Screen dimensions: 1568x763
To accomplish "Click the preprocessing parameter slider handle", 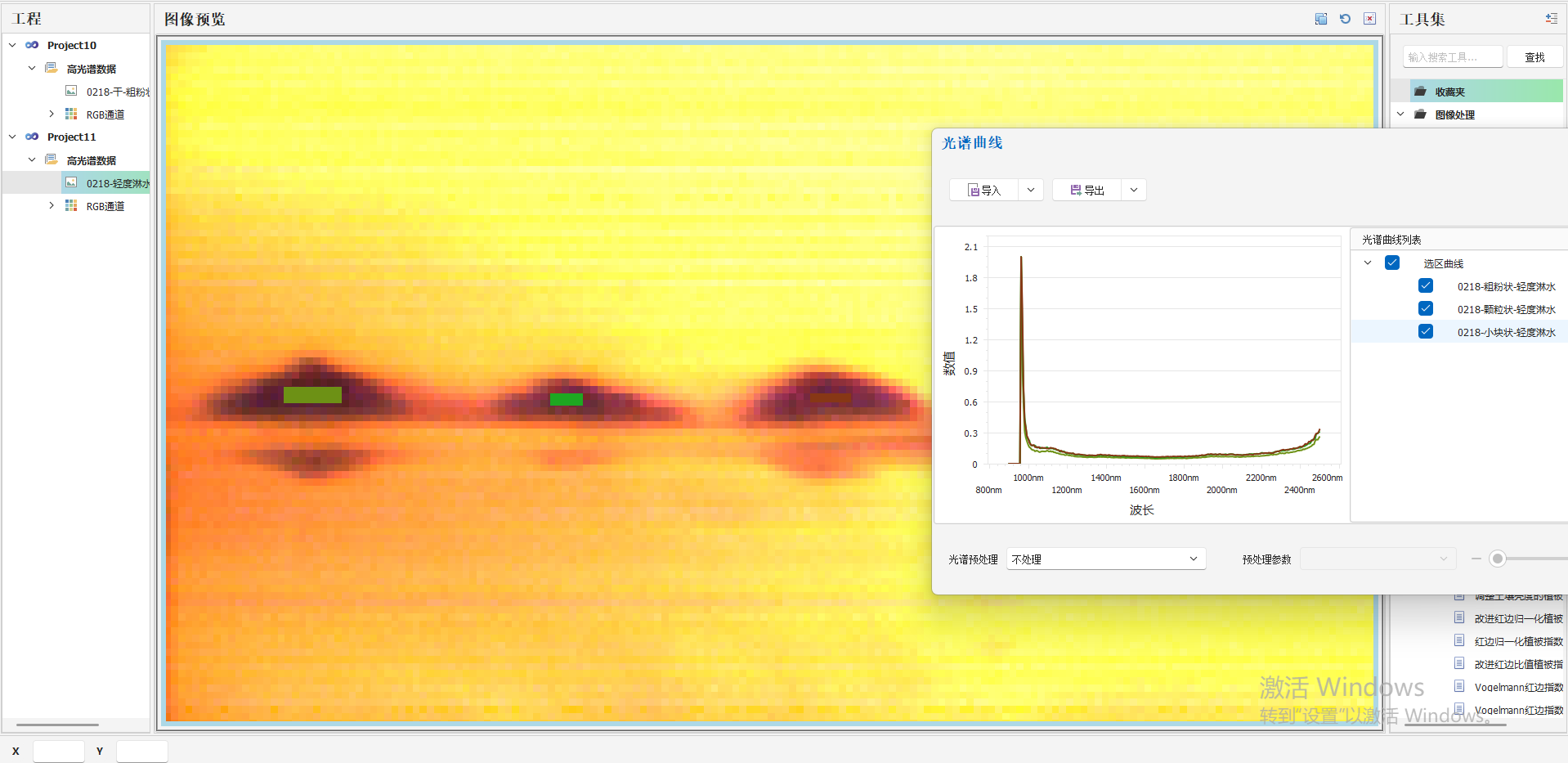I will (1497, 559).
